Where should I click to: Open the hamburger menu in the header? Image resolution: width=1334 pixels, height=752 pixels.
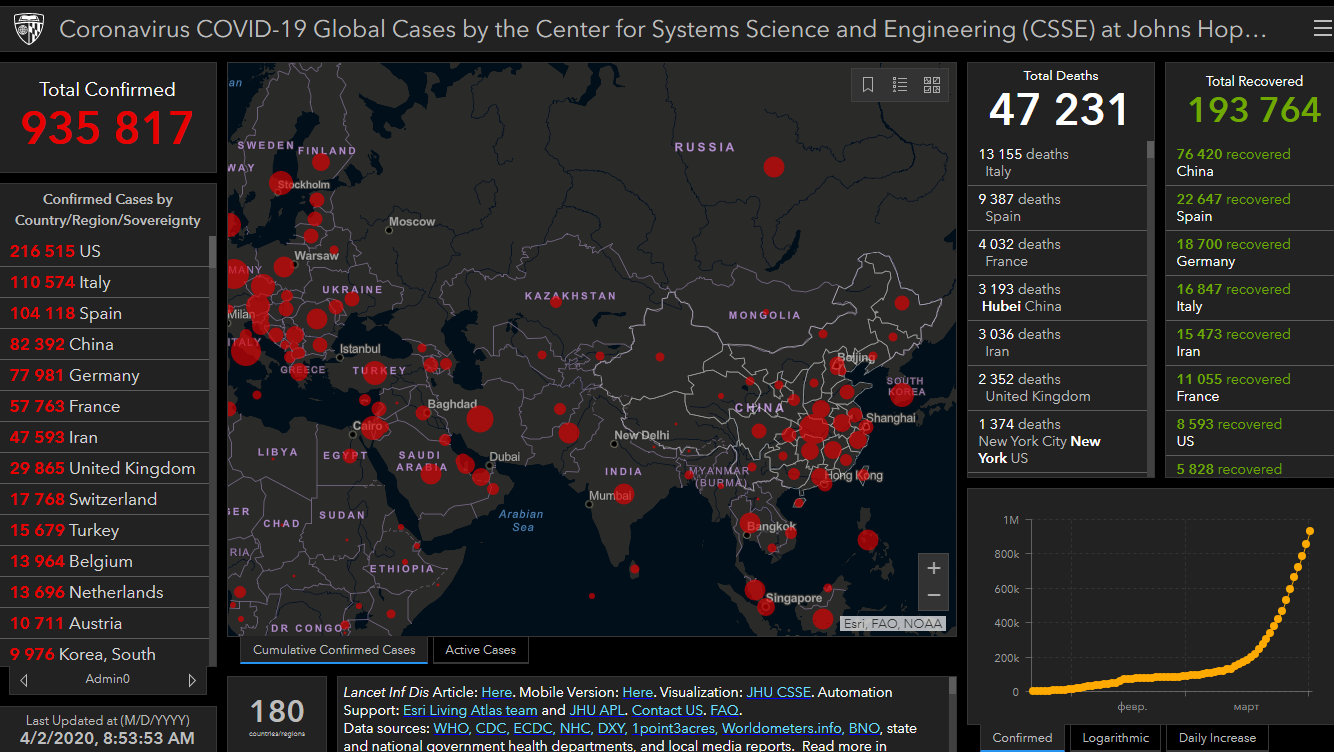tap(1322, 30)
